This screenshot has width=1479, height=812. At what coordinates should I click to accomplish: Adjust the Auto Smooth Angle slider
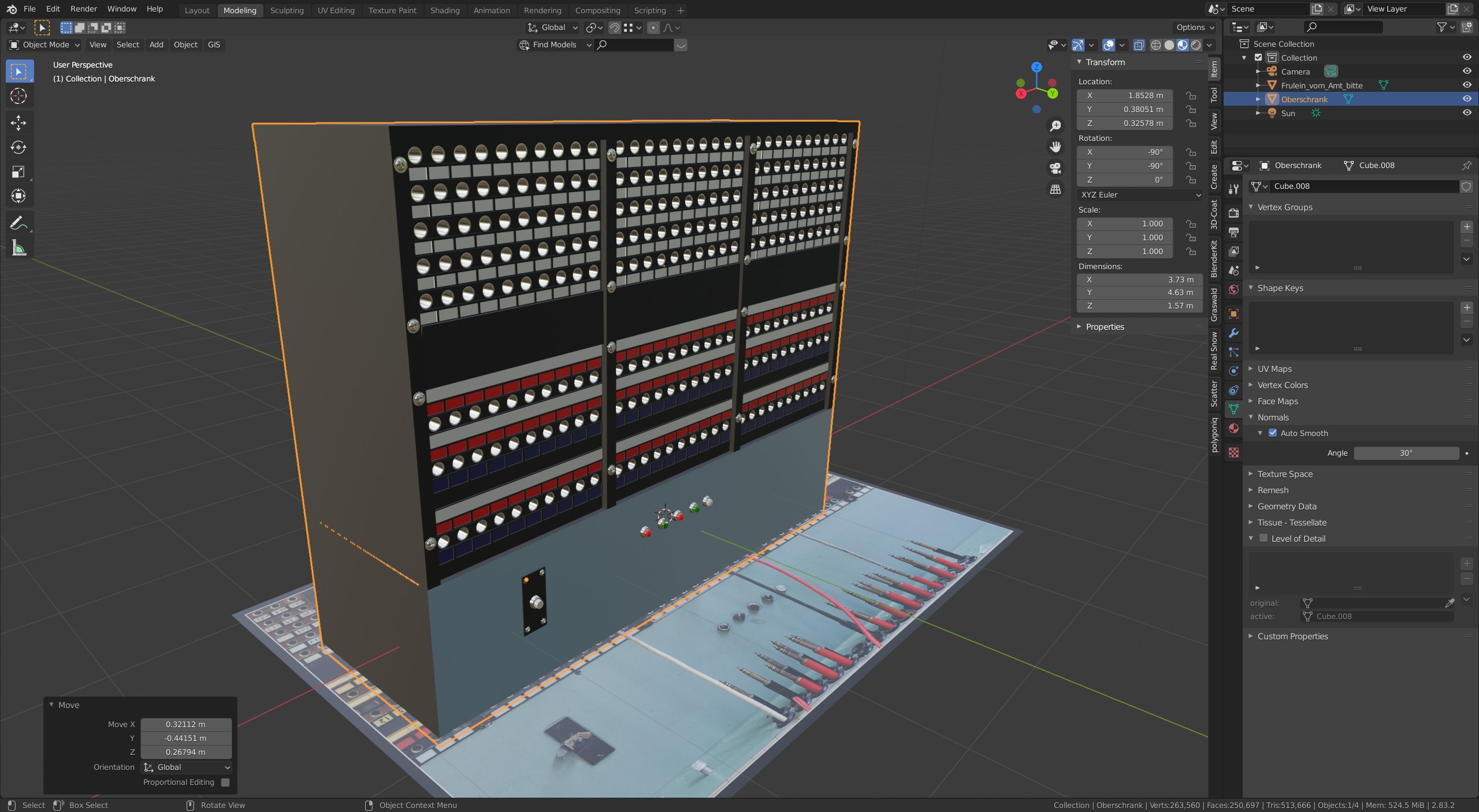tap(1406, 453)
